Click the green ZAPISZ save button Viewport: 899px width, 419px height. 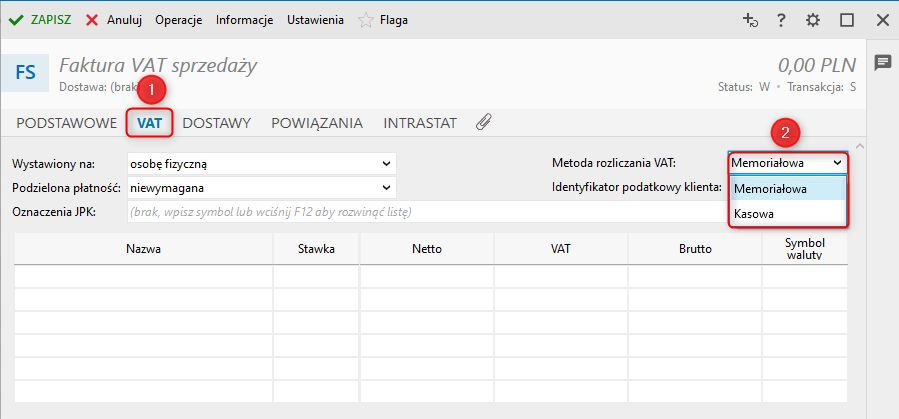pyautogui.click(x=40, y=20)
